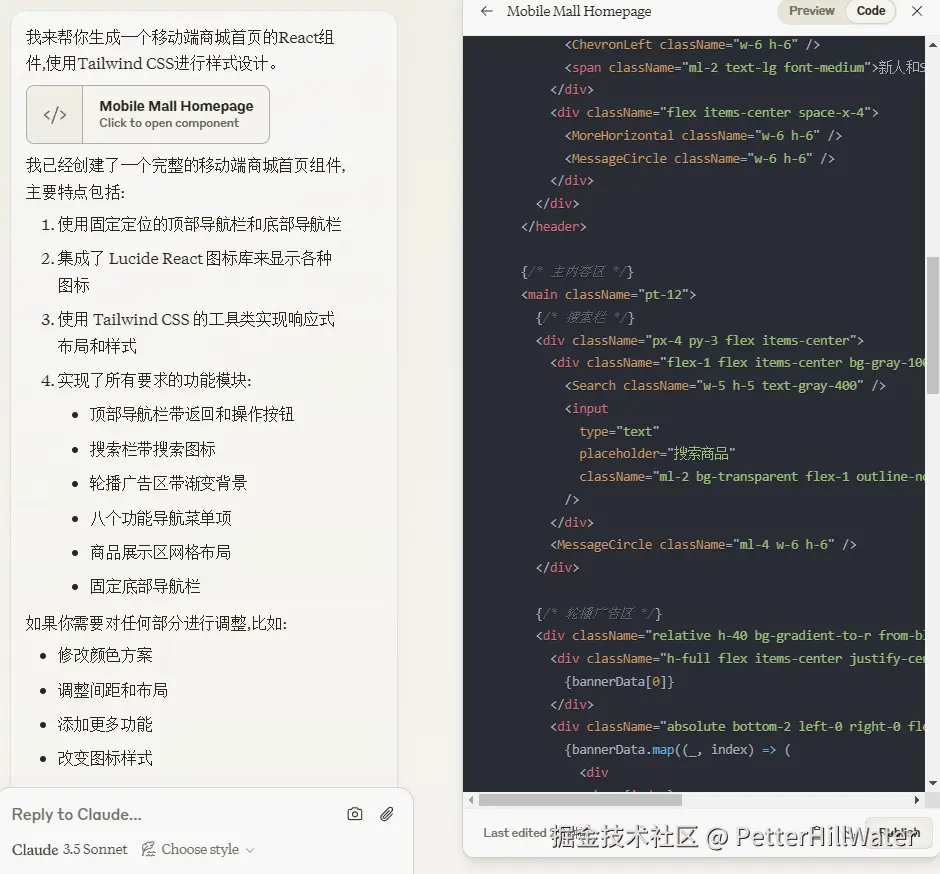Image resolution: width=940 pixels, height=874 pixels.
Task: Click the '{bannerData.map' code line
Action: coord(677,750)
